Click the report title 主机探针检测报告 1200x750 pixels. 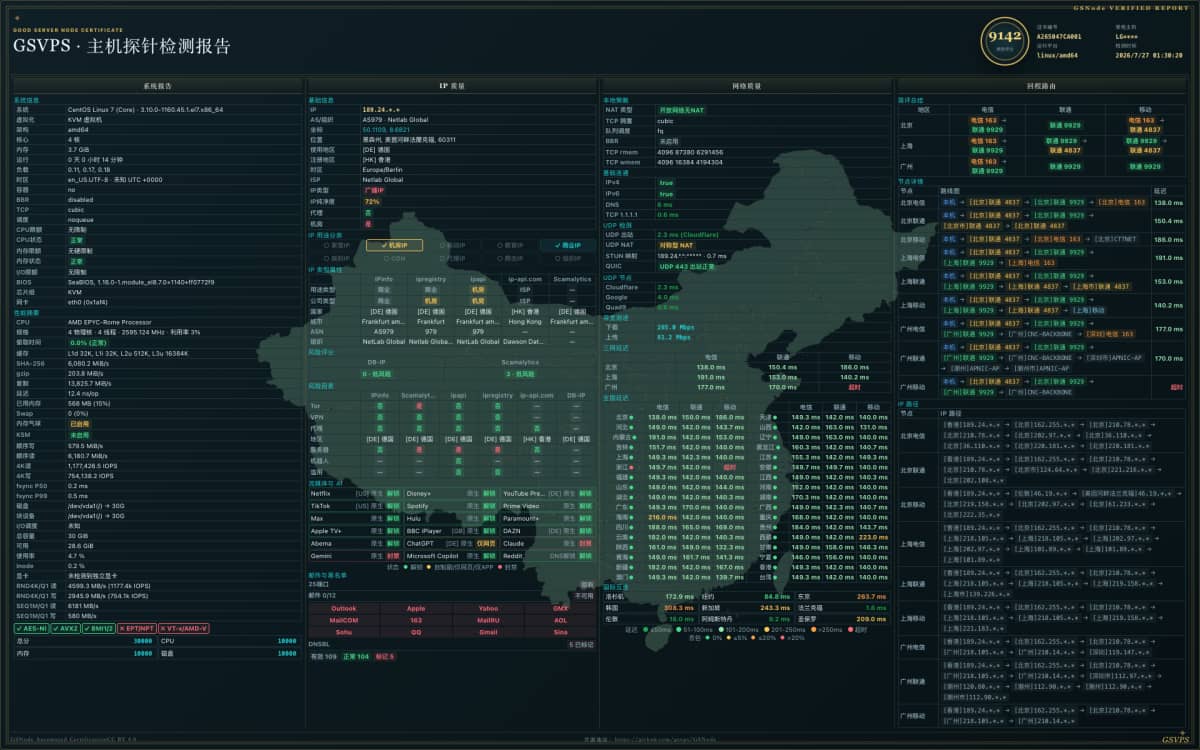tap(159, 46)
